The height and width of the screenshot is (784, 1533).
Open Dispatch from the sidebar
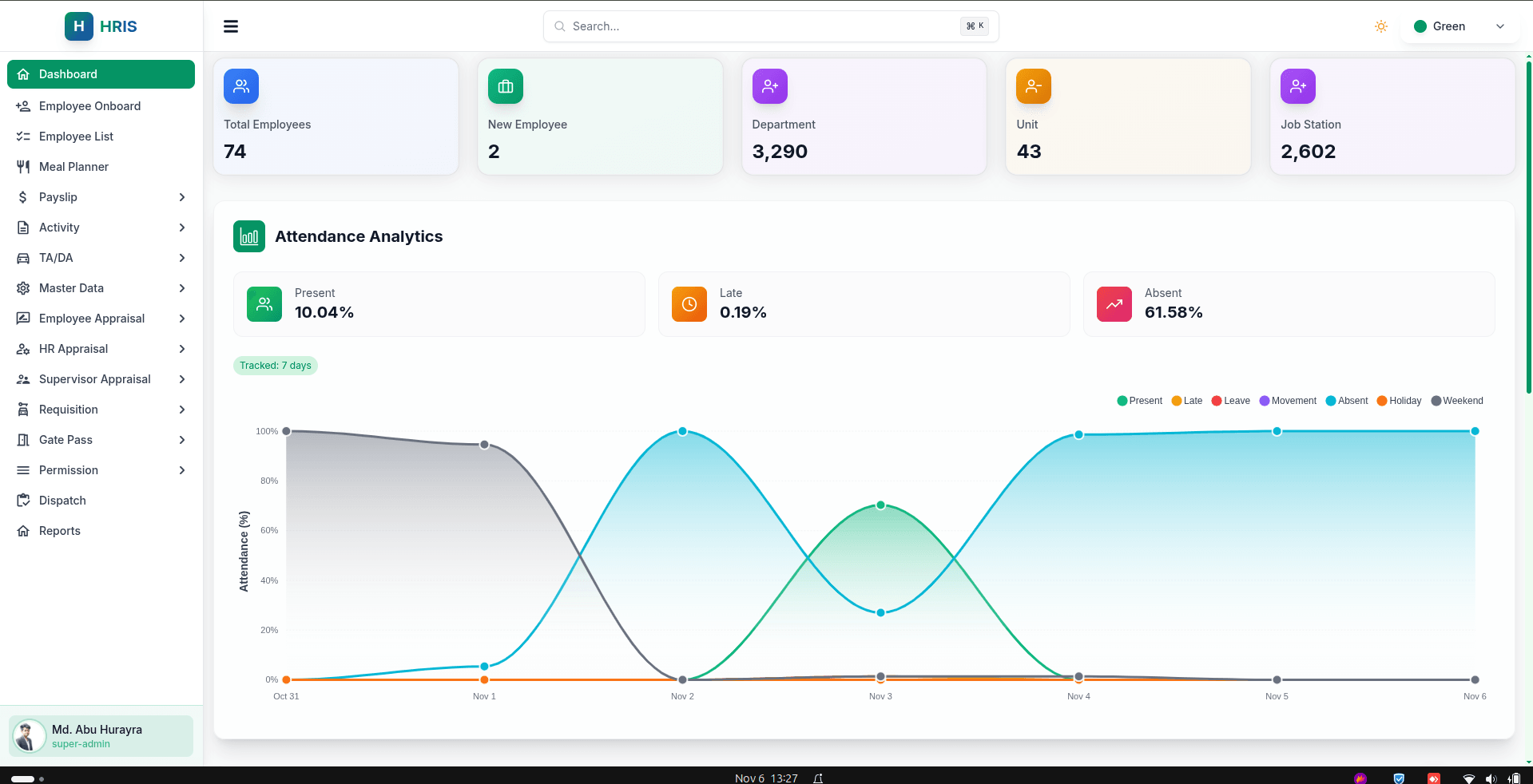tap(62, 500)
